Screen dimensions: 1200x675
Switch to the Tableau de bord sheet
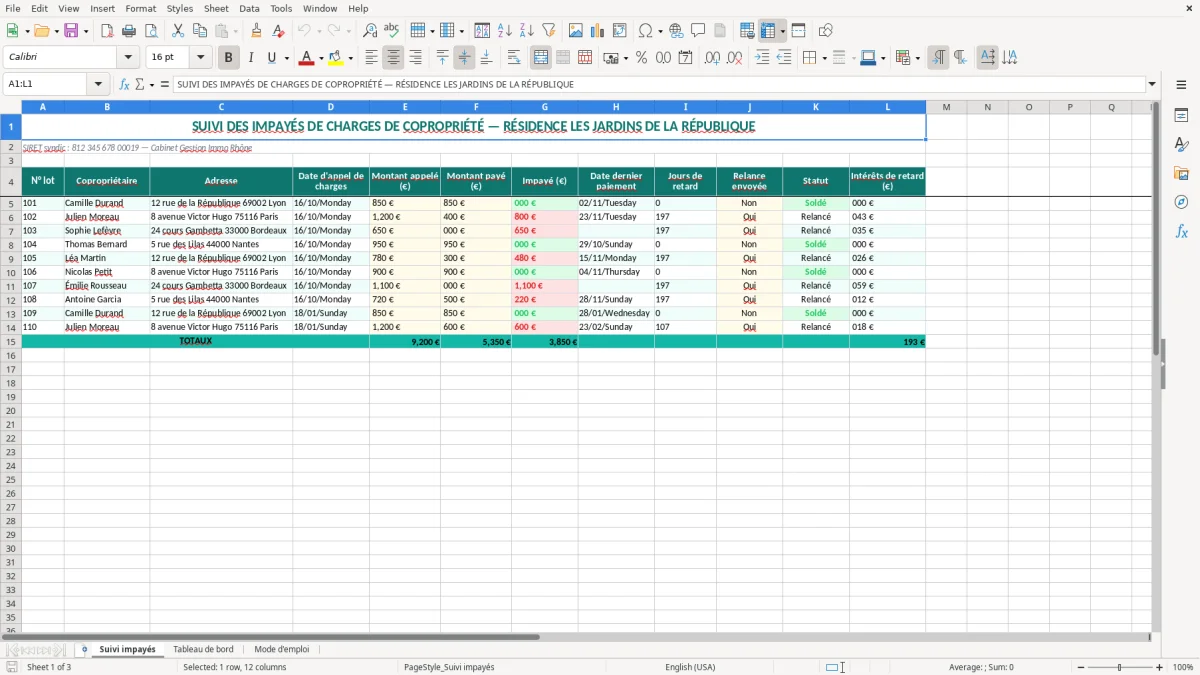[x=203, y=649]
